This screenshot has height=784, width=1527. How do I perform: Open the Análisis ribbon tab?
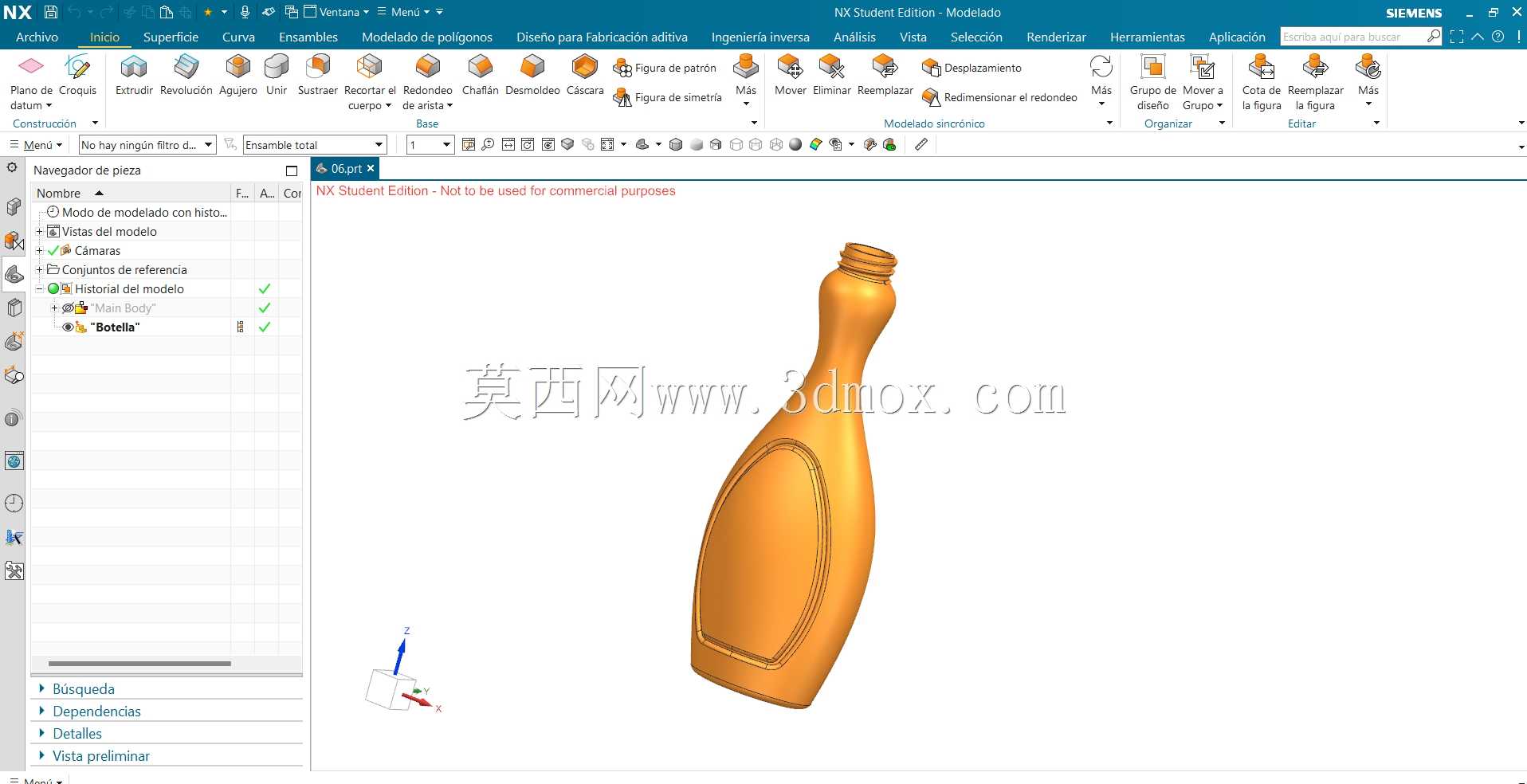click(854, 37)
